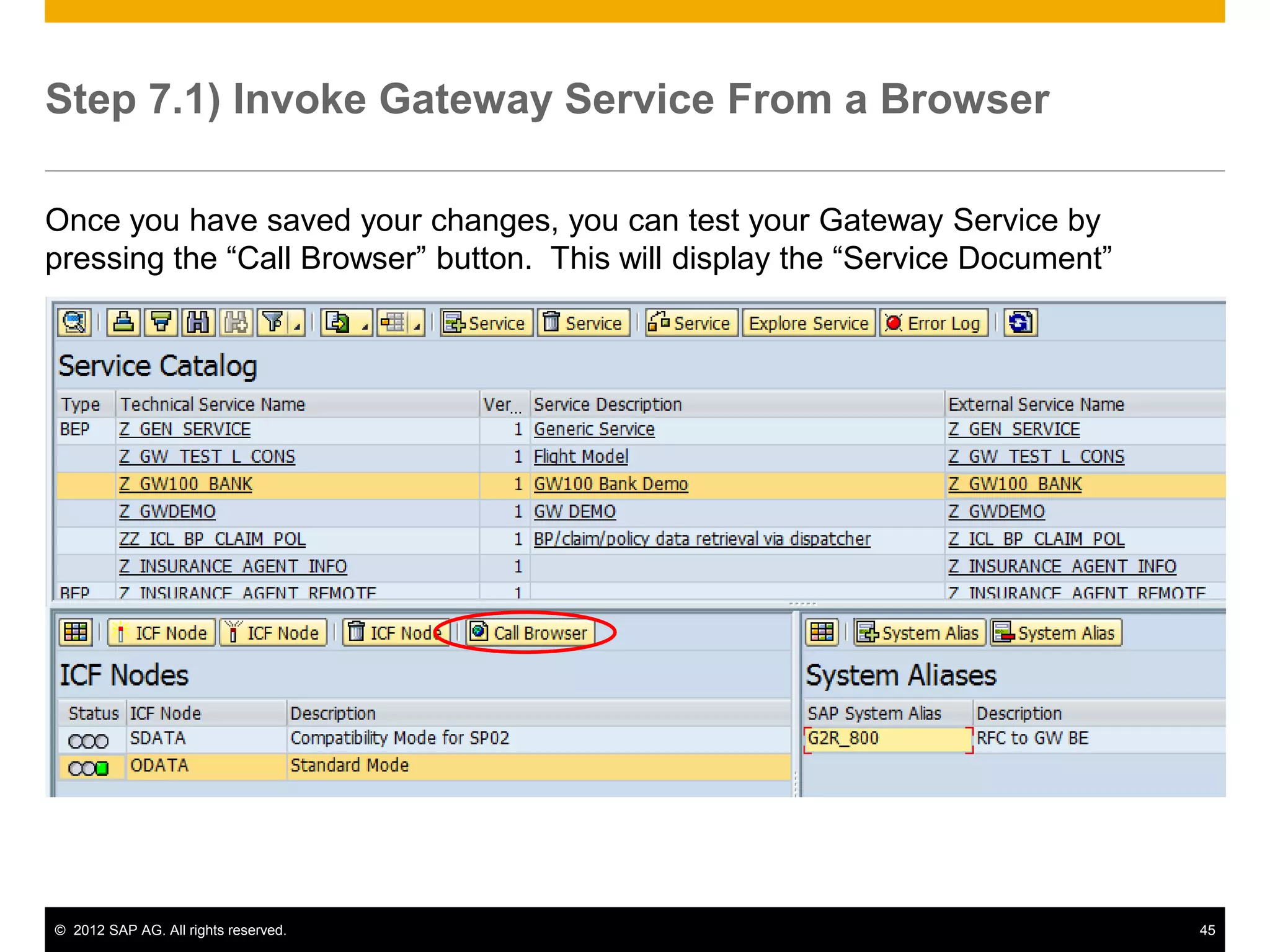1270x952 pixels.
Task: Click the Add Service button
Action: click(486, 323)
